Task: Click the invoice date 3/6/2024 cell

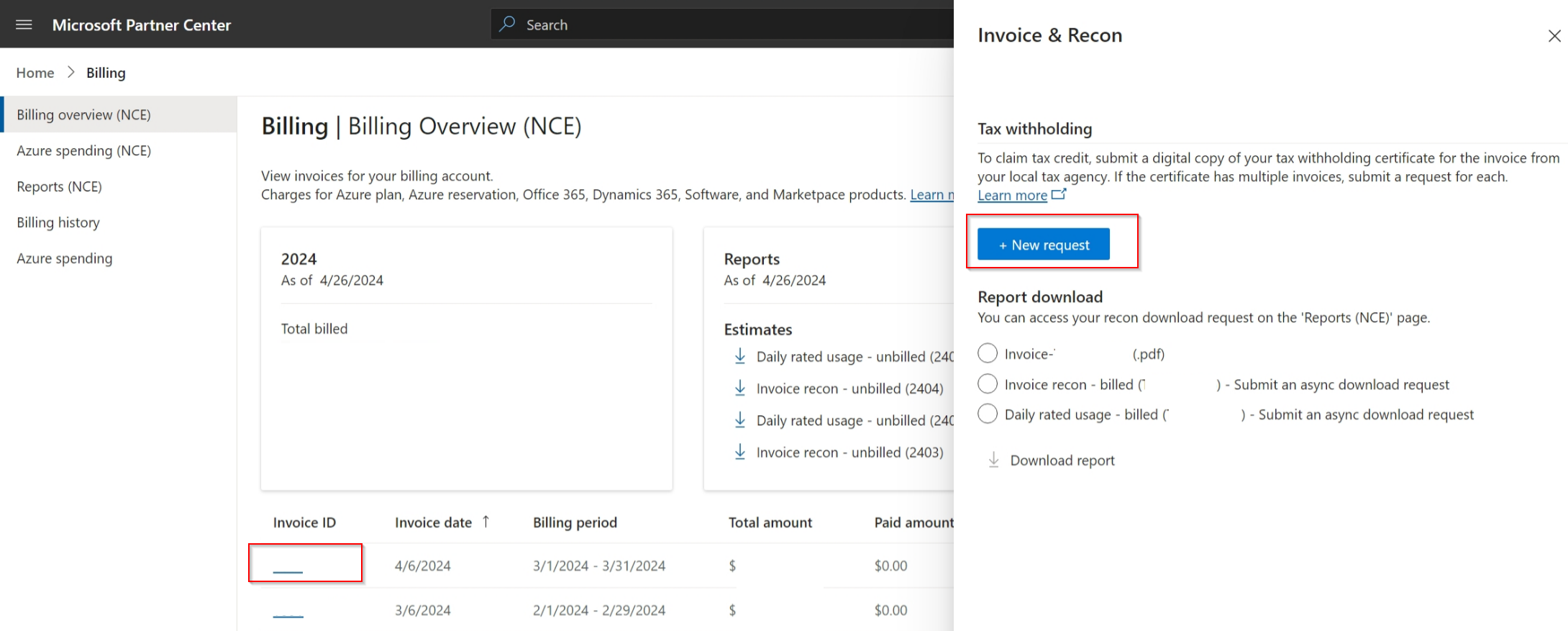Action: pos(422,610)
